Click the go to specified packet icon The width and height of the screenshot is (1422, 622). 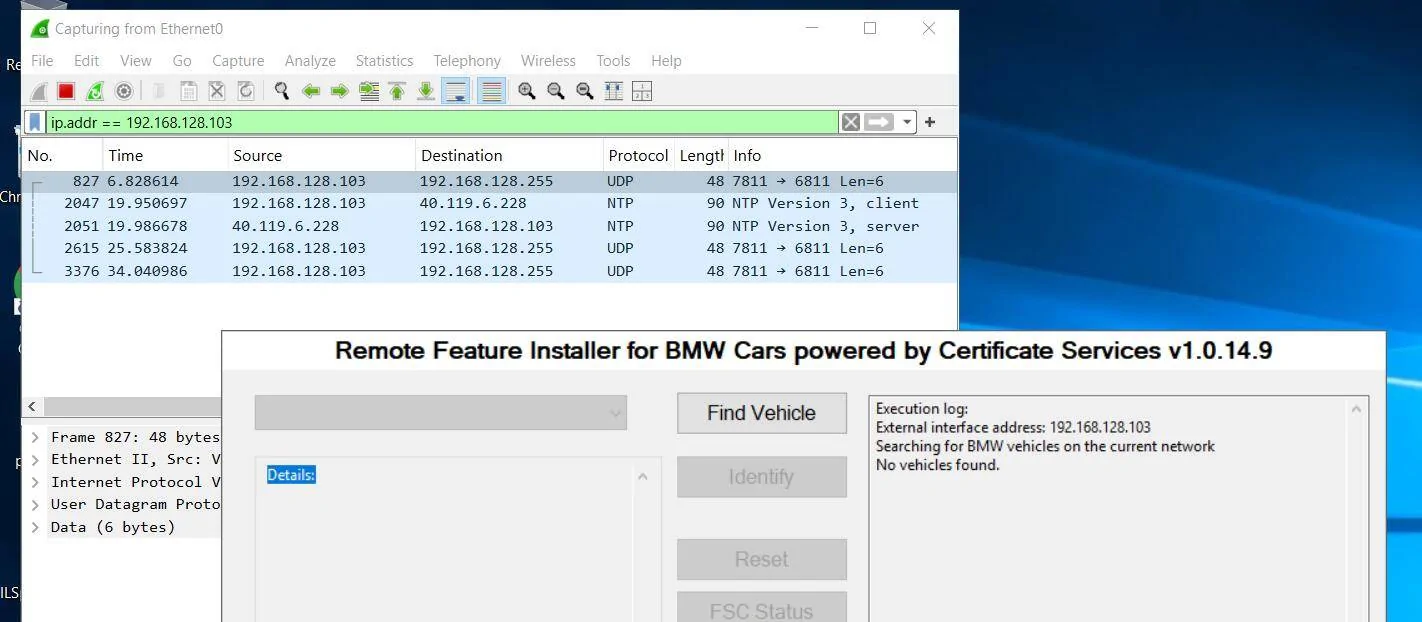369,91
